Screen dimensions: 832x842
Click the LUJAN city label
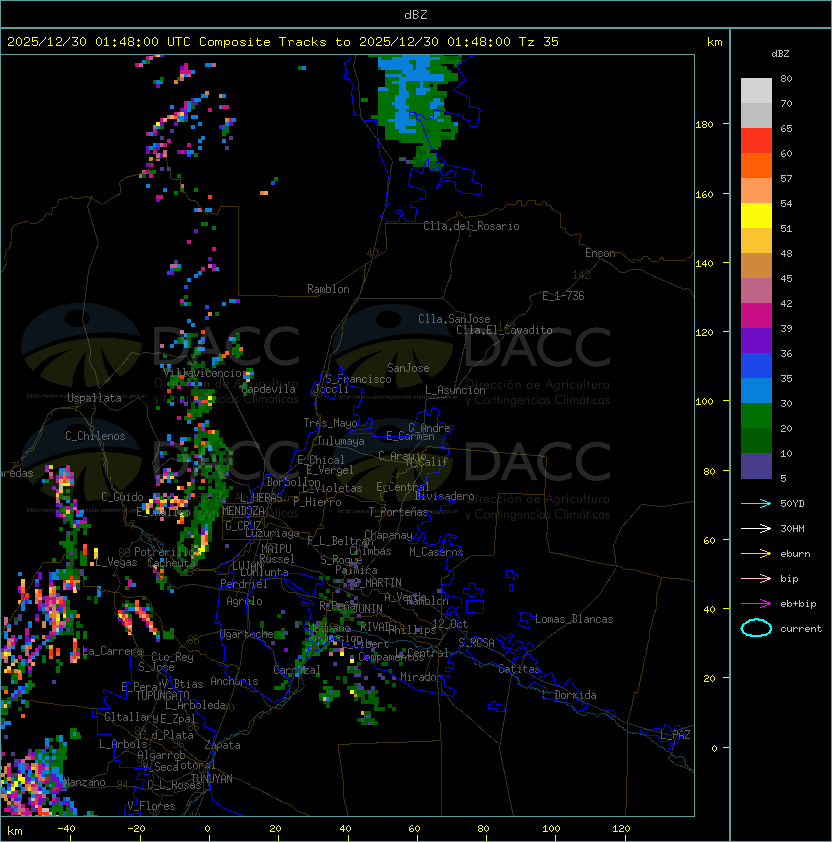[247, 566]
